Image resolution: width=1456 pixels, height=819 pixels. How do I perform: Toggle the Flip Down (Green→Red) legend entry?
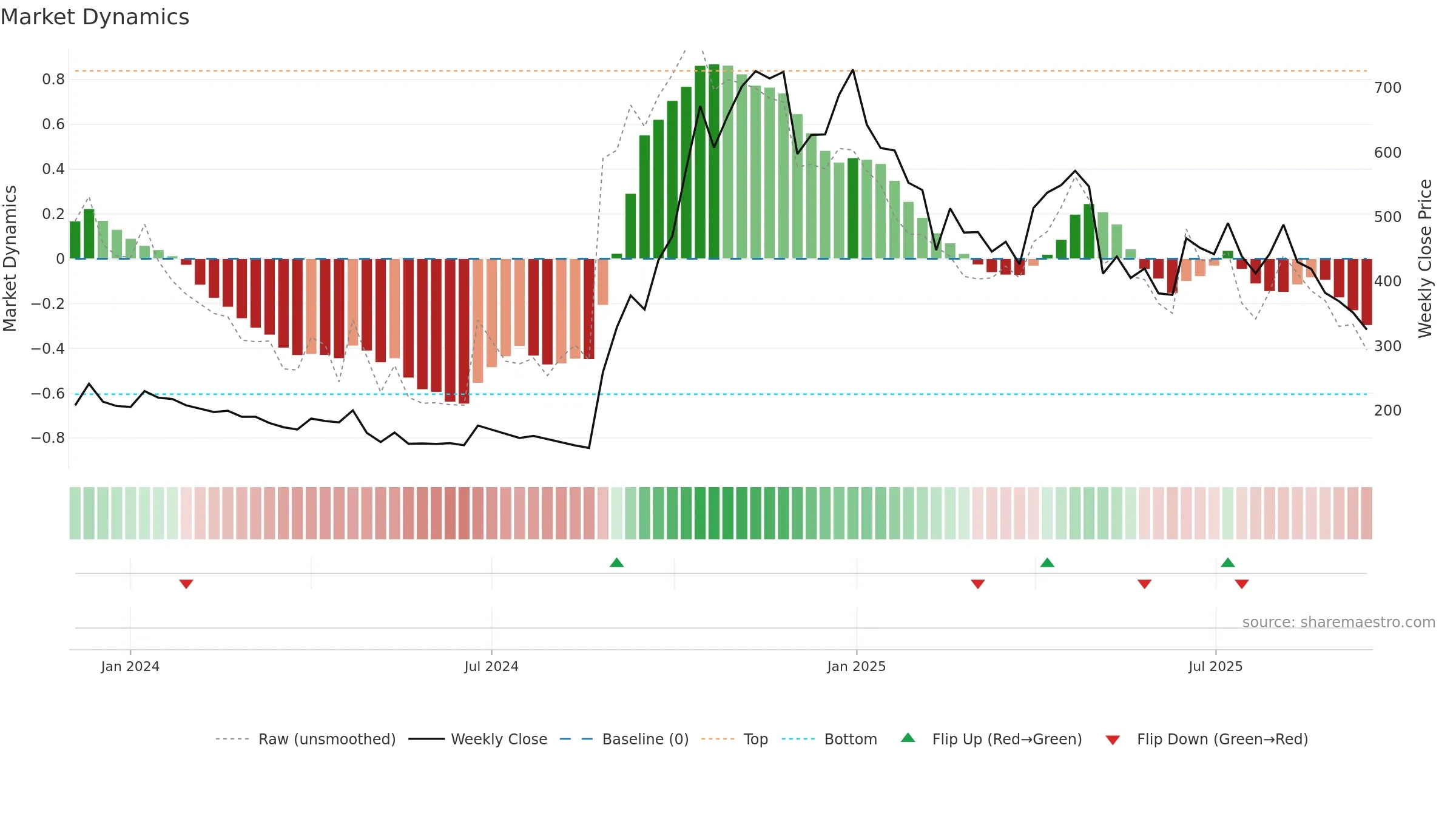point(1207,739)
